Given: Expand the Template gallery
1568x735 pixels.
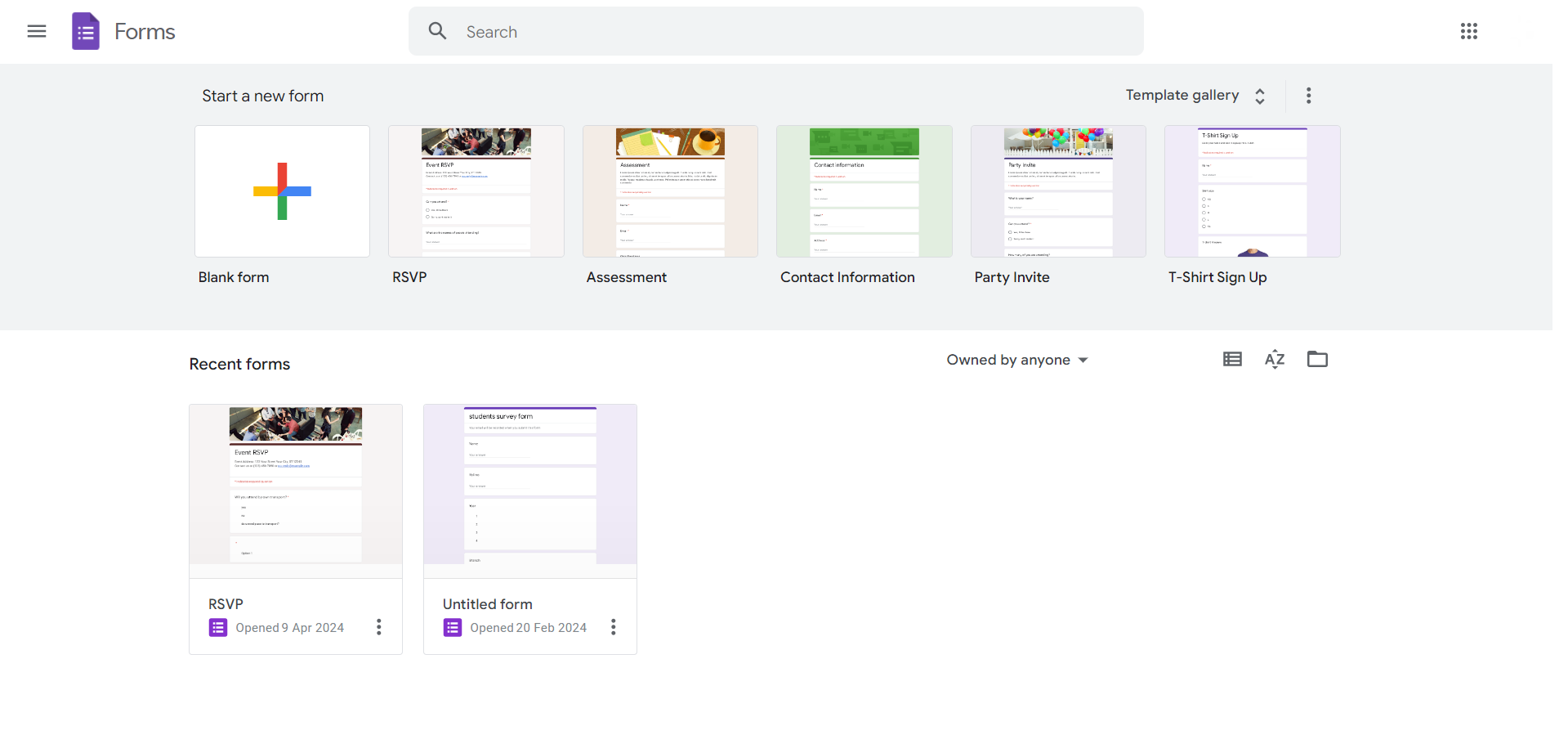Looking at the screenshot, I should click(1195, 96).
